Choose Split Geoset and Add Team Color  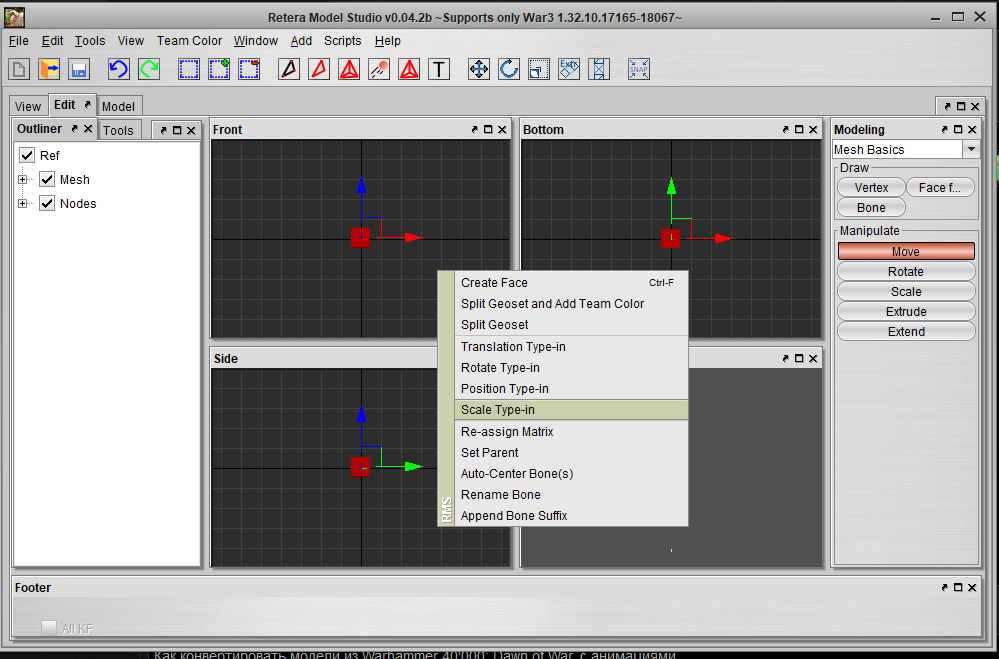tap(571, 303)
